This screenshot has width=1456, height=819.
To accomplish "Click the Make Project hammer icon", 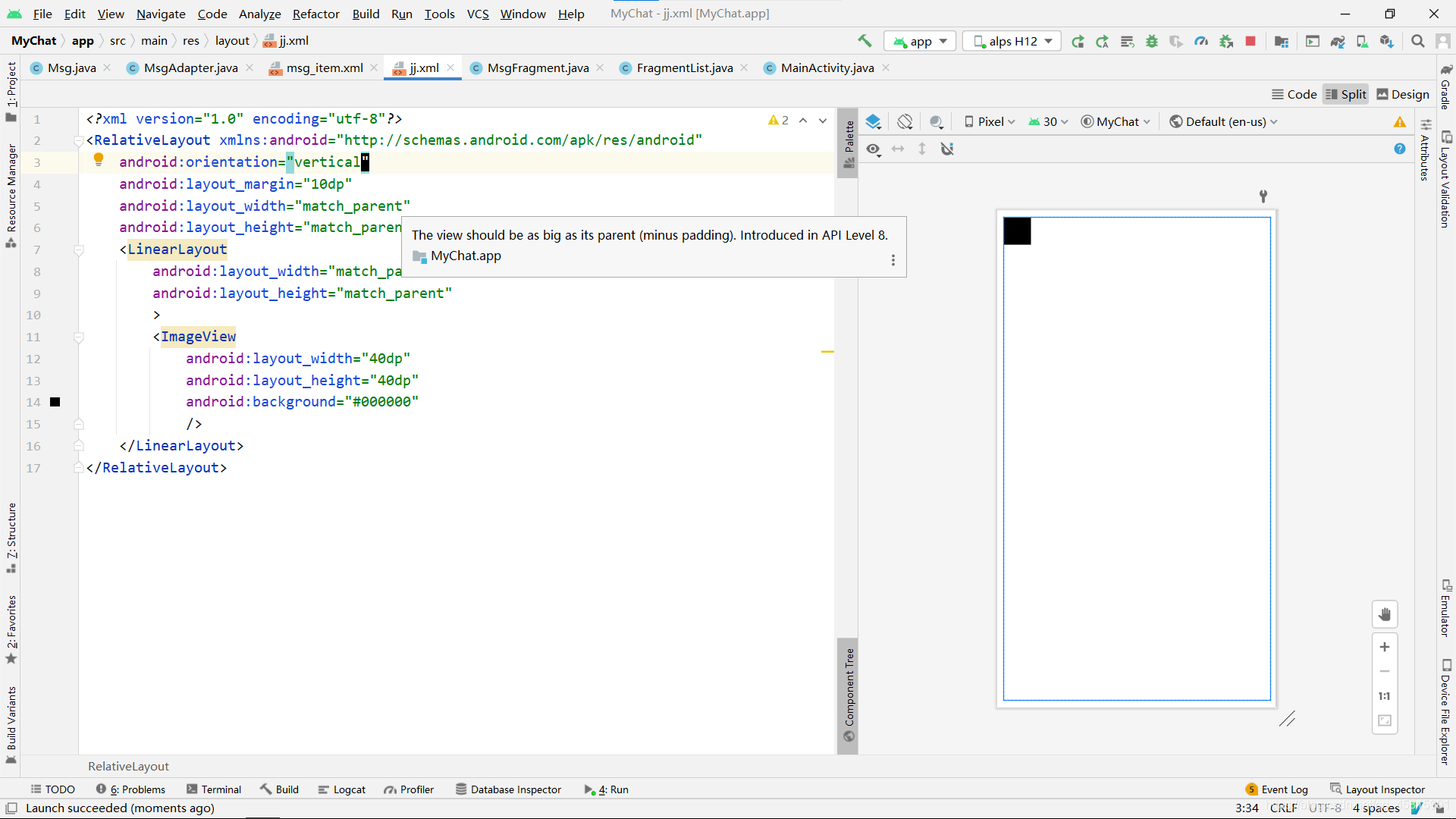I will 864,41.
